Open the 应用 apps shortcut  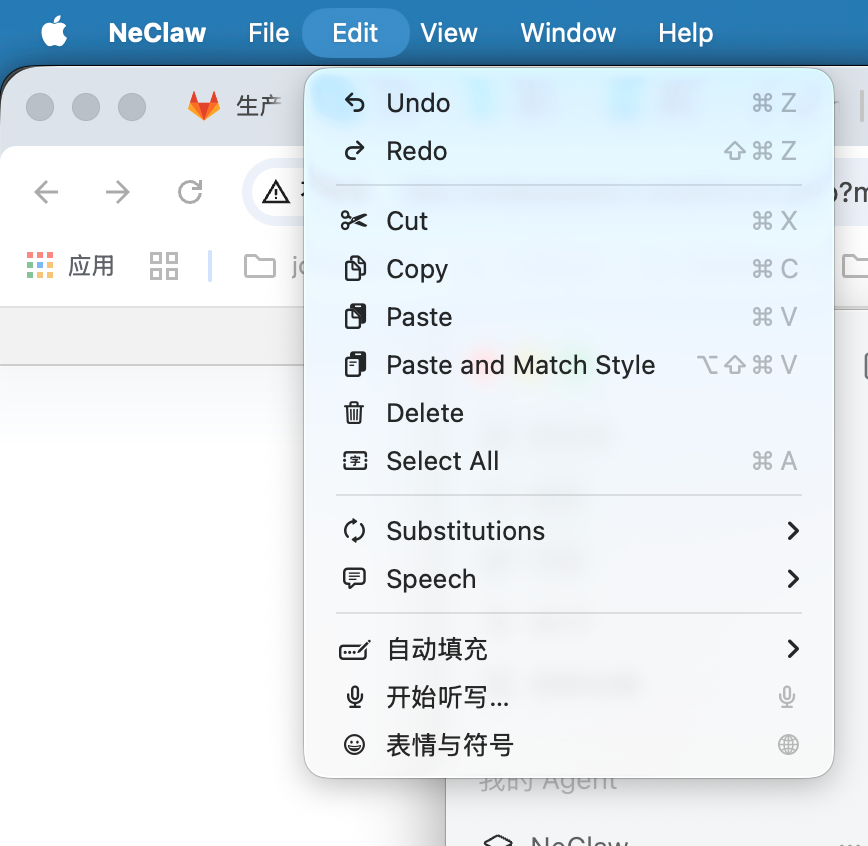pos(70,266)
